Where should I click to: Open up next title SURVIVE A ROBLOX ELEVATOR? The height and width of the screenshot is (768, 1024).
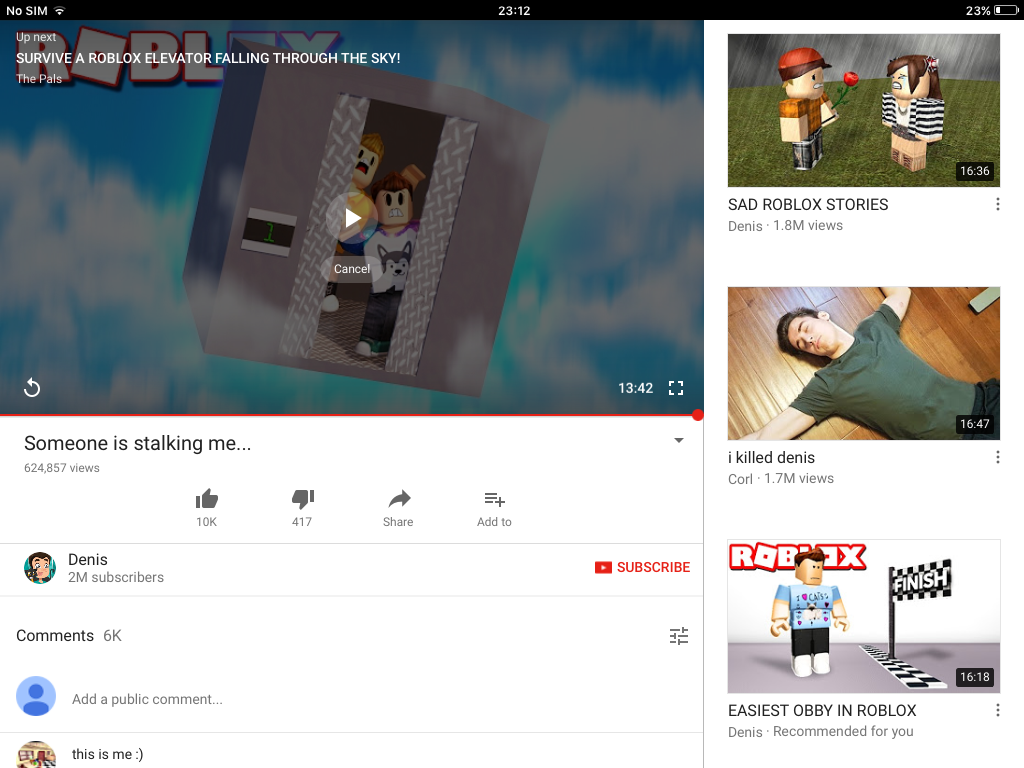pos(208,58)
